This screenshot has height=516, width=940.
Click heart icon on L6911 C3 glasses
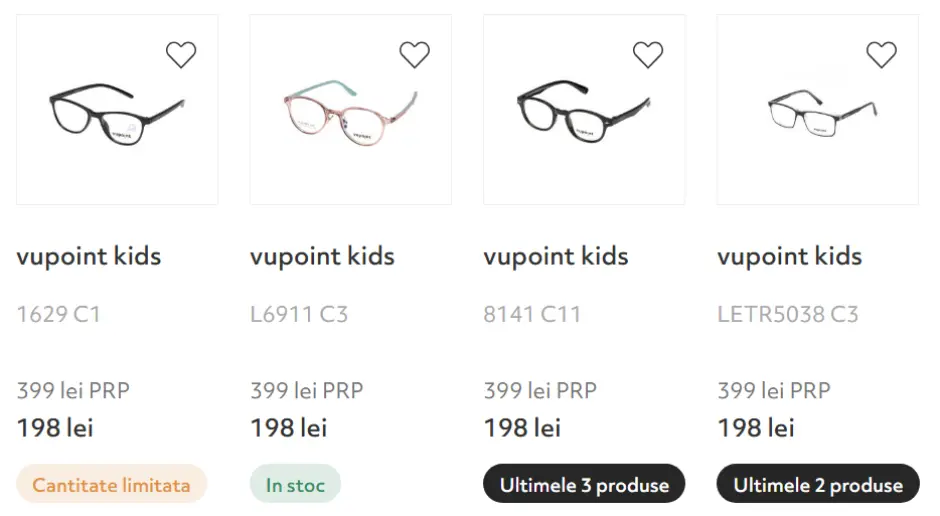414,55
